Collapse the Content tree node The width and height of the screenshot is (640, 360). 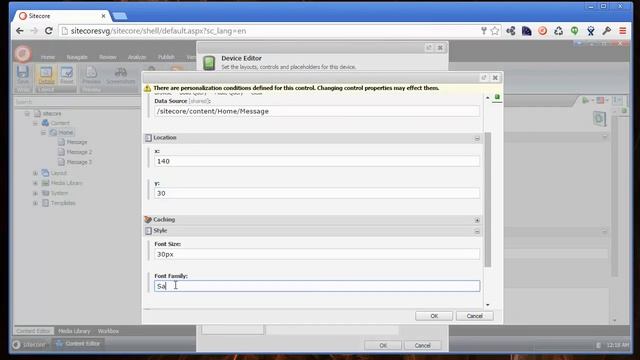tap(35, 123)
